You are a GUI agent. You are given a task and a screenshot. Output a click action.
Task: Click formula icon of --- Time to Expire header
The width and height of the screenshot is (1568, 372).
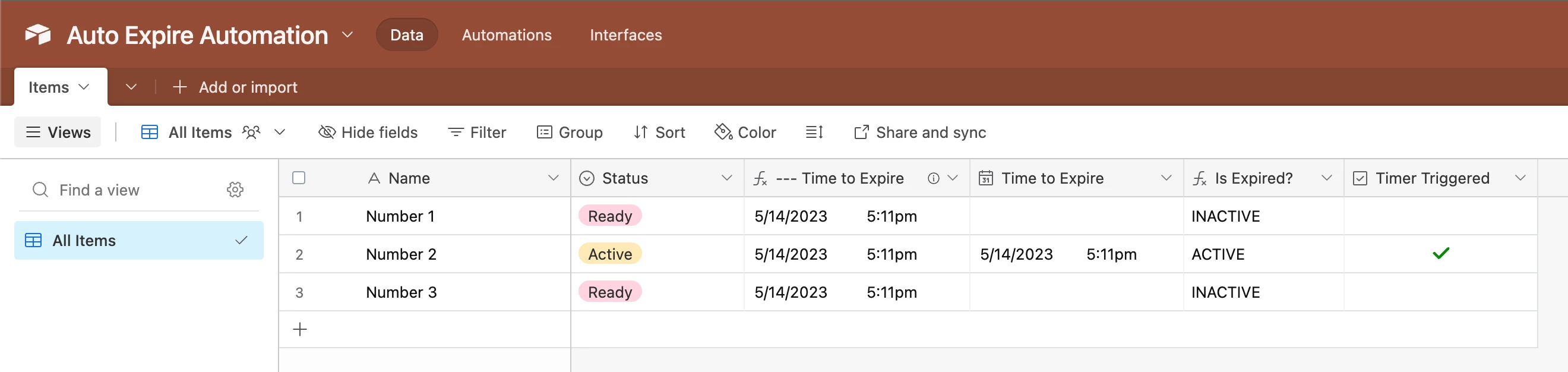click(x=760, y=178)
